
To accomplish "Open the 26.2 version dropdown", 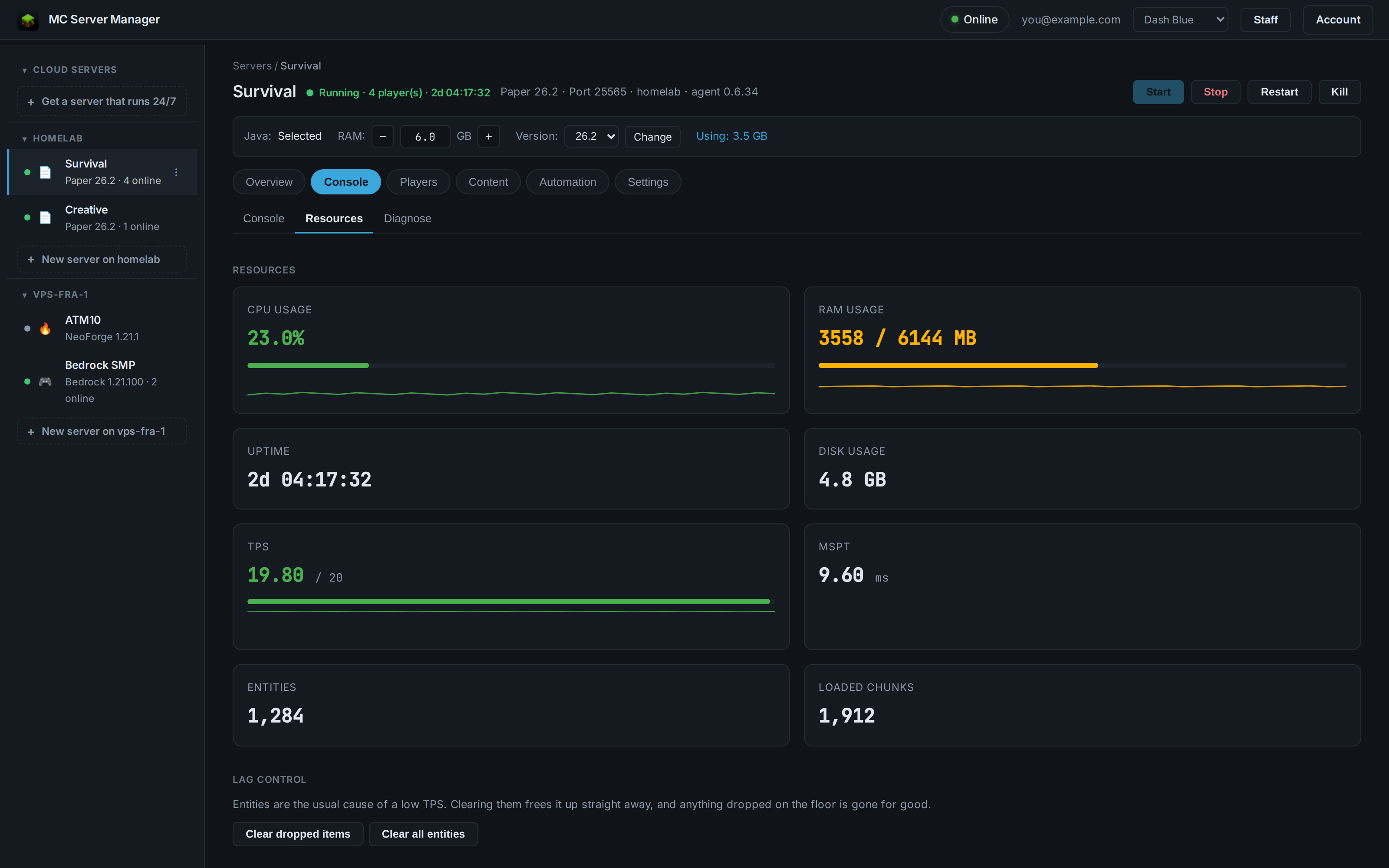I will pyautogui.click(x=591, y=136).
